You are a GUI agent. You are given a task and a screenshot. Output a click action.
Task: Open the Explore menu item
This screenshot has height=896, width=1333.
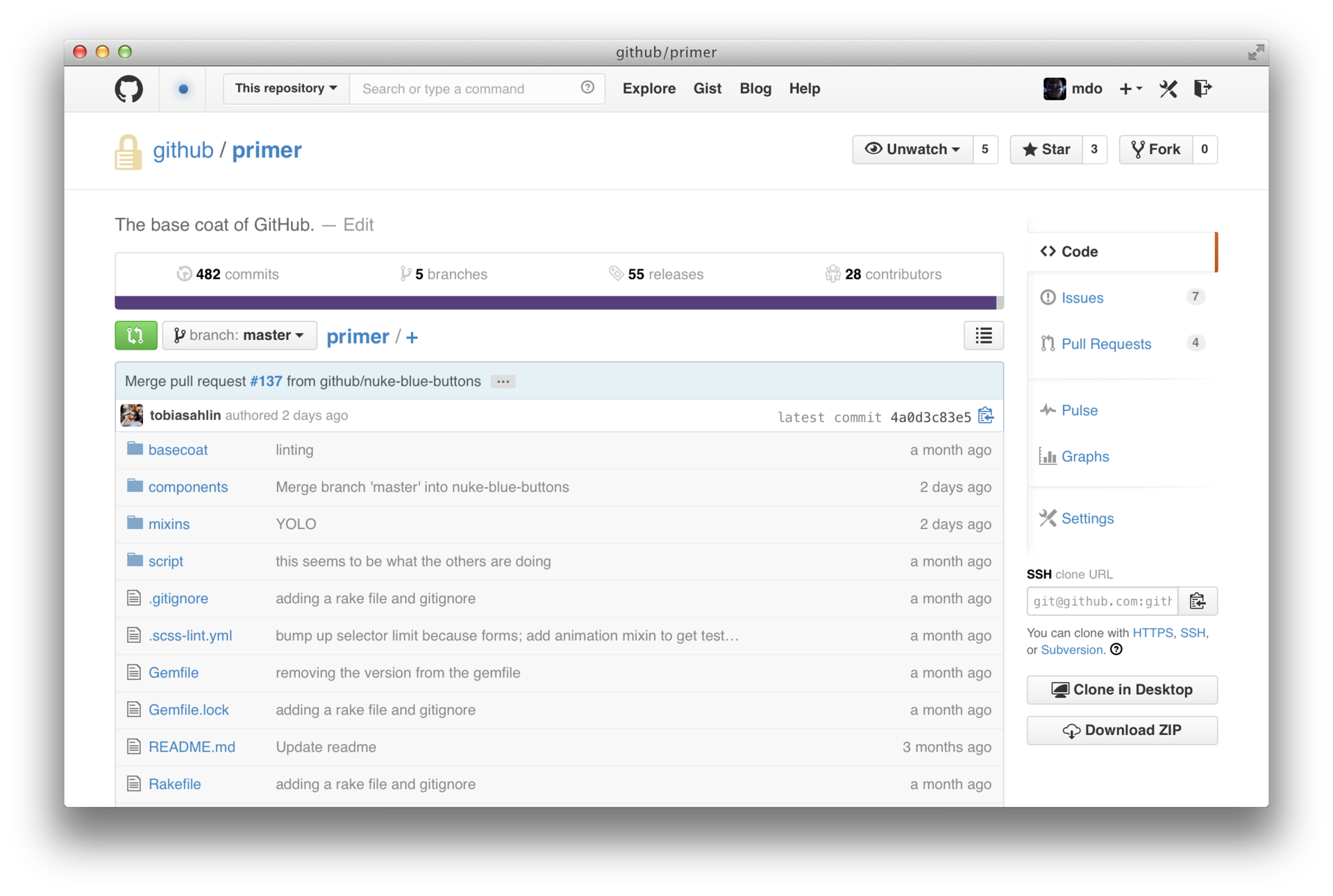pyautogui.click(x=650, y=88)
